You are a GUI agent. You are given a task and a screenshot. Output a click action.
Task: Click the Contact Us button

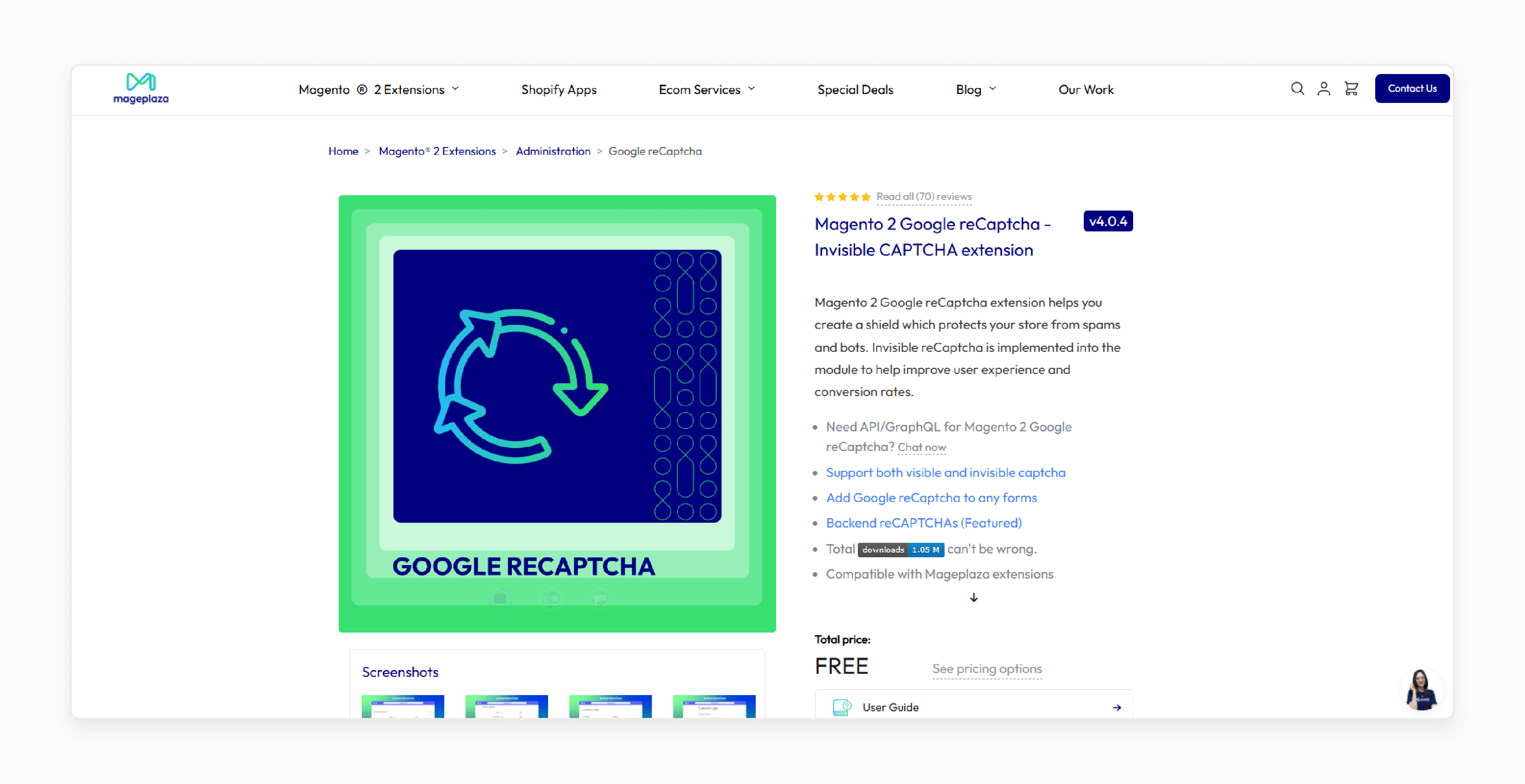(x=1412, y=89)
